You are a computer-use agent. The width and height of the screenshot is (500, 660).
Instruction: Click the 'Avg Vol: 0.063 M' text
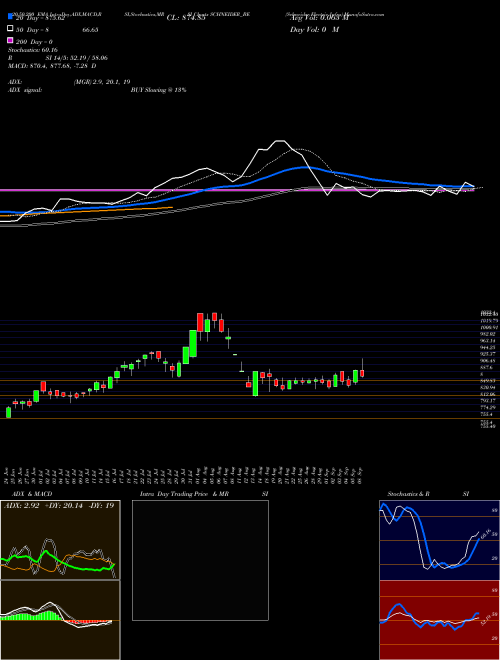(x=318, y=18)
